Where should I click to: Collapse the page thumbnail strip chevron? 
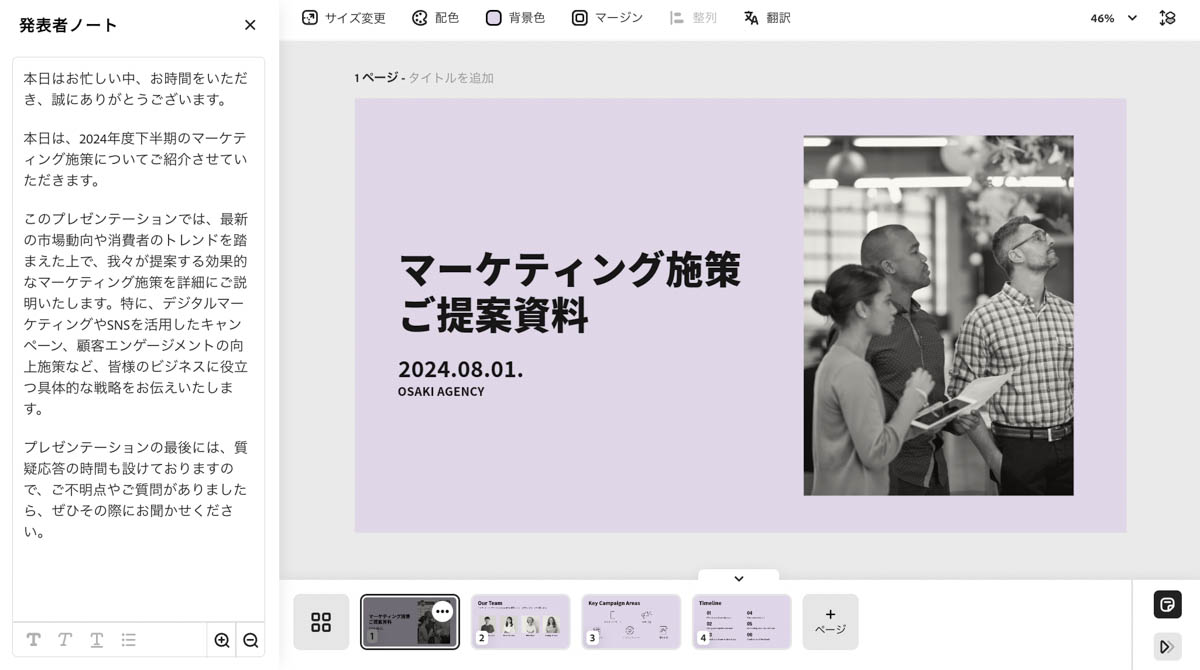738,578
